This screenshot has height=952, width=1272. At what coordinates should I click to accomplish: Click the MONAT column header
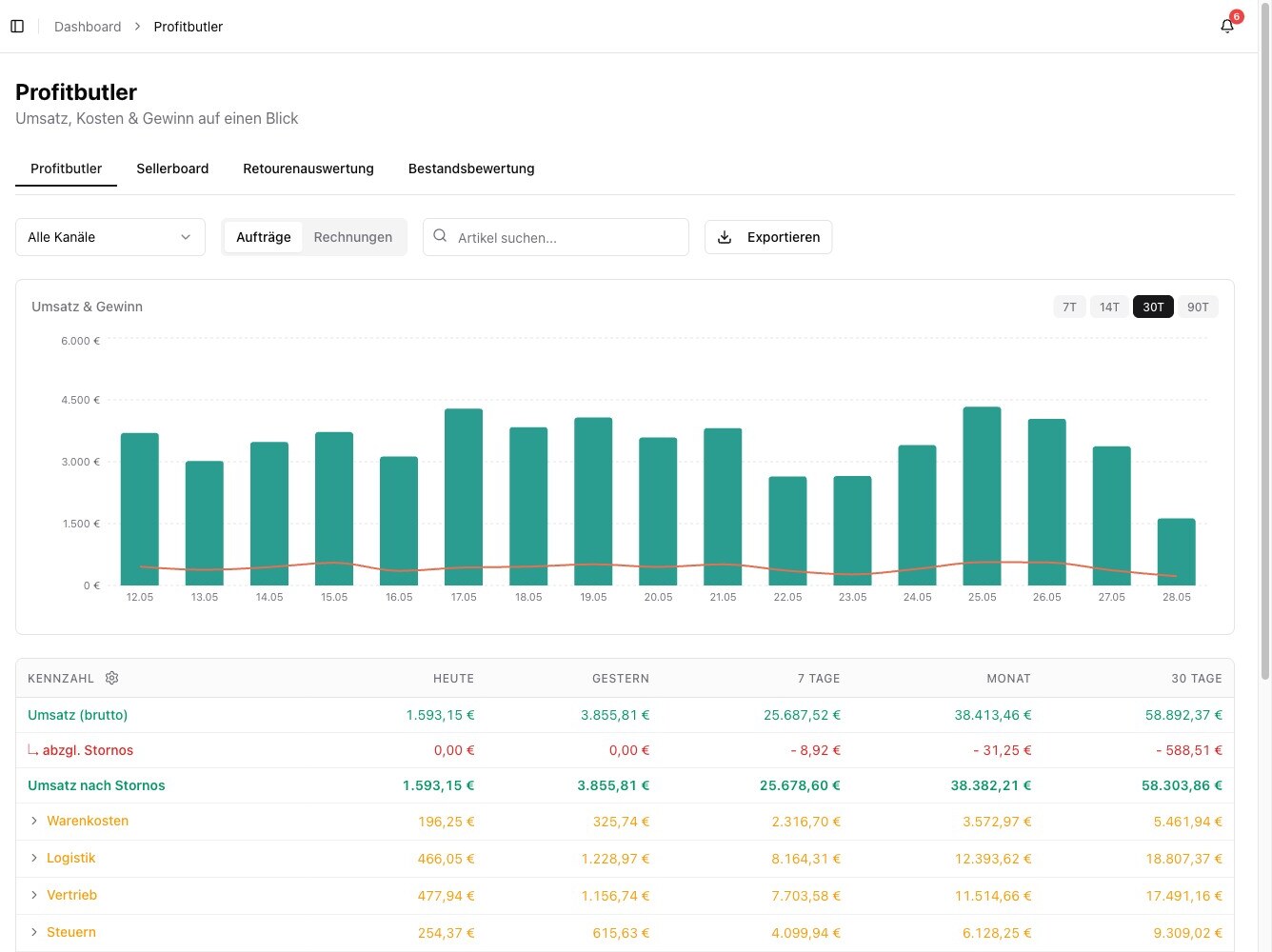(x=1008, y=679)
